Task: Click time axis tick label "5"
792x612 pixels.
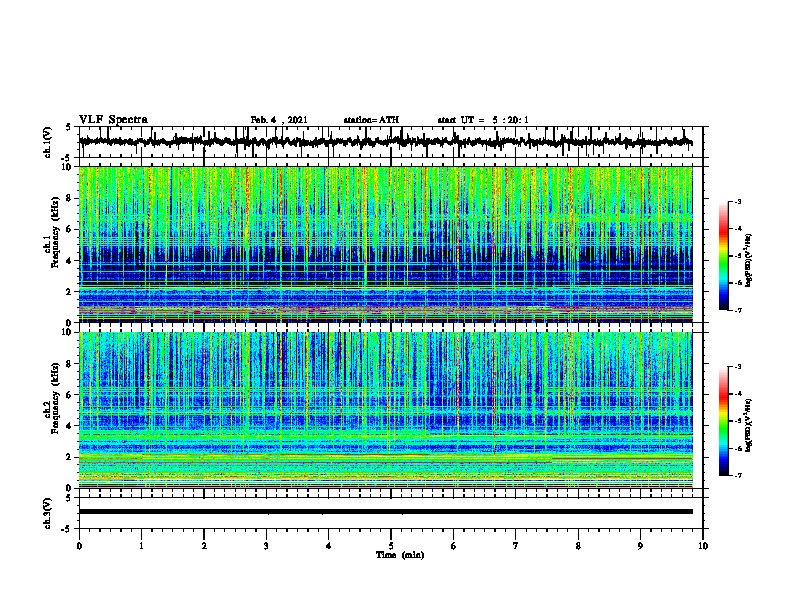Action: click(391, 546)
